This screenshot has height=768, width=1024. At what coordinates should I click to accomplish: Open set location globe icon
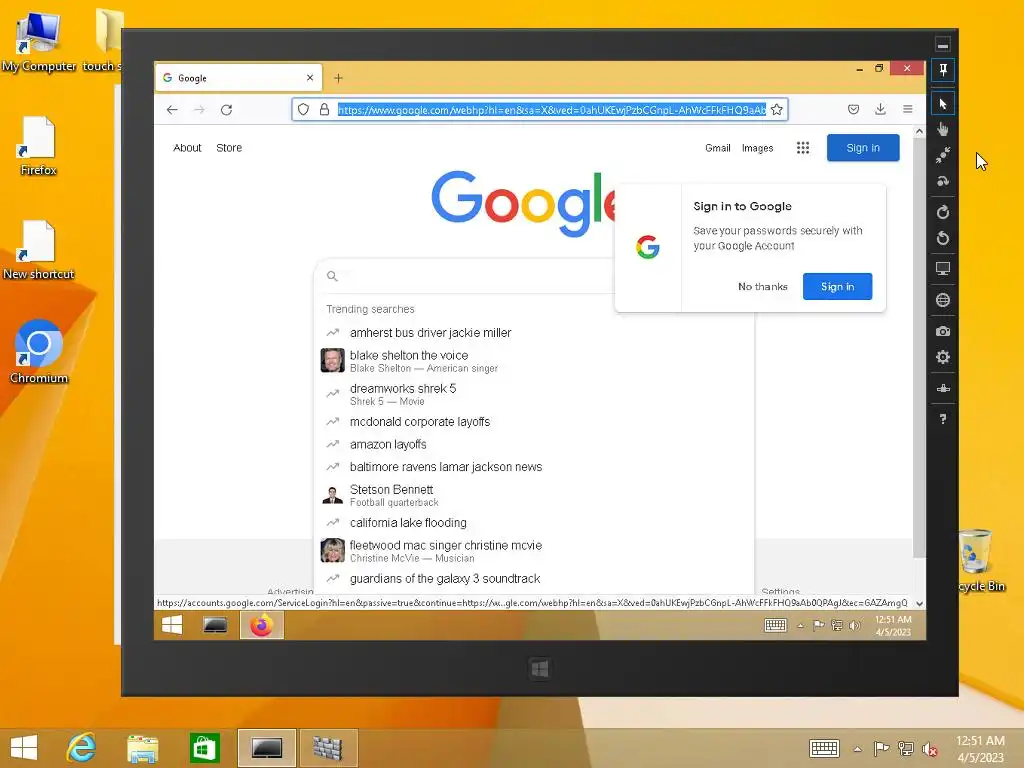point(942,300)
